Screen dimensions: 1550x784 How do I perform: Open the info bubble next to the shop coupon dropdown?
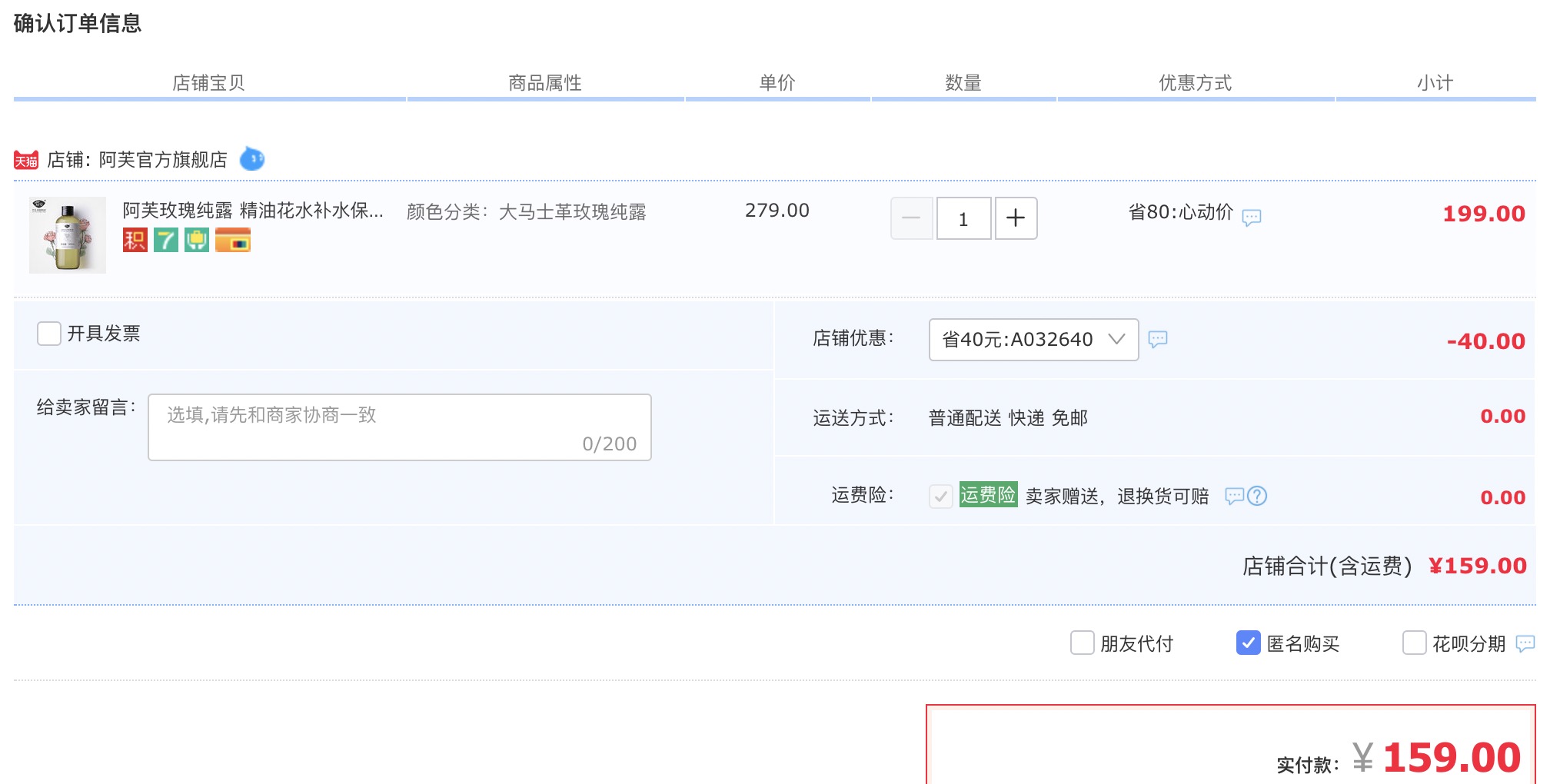[1158, 339]
